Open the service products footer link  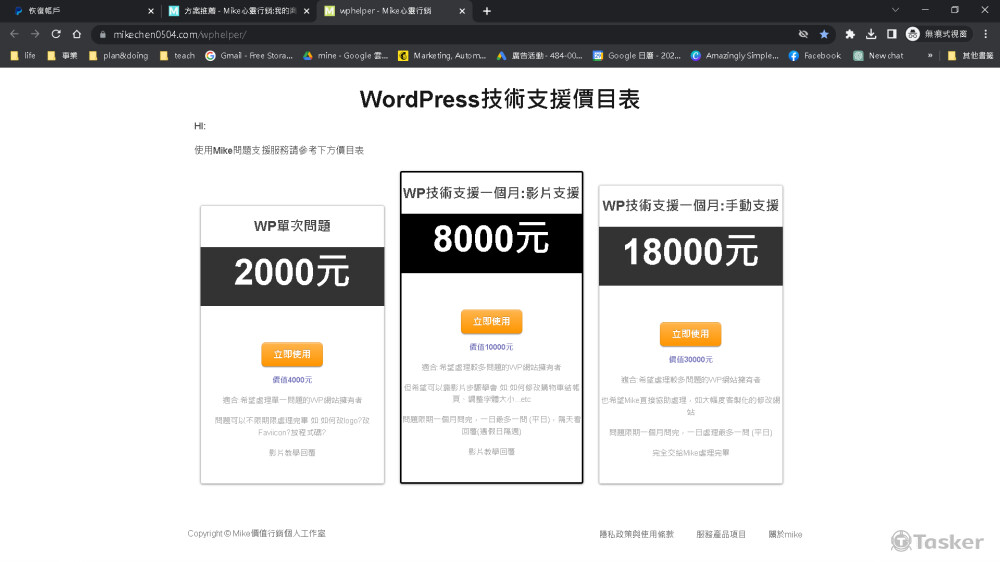click(x=721, y=535)
